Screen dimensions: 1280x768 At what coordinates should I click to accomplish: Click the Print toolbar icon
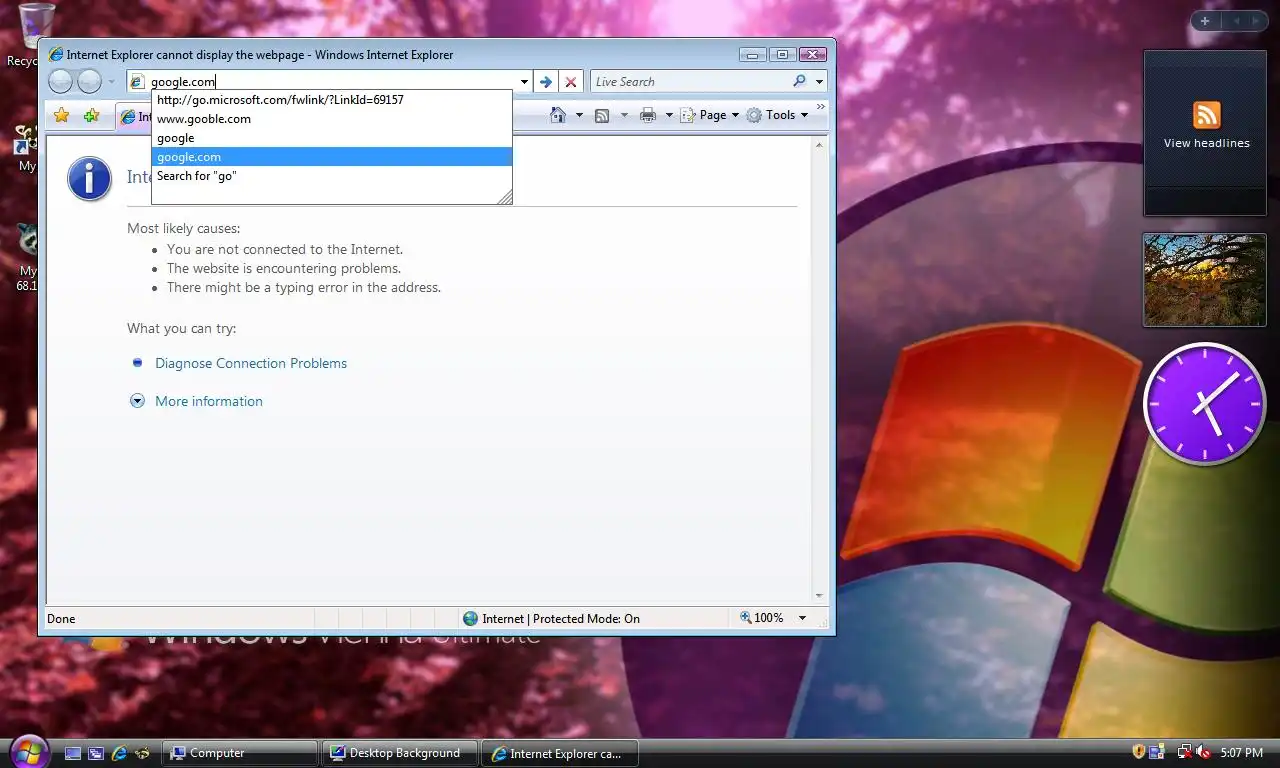(648, 115)
